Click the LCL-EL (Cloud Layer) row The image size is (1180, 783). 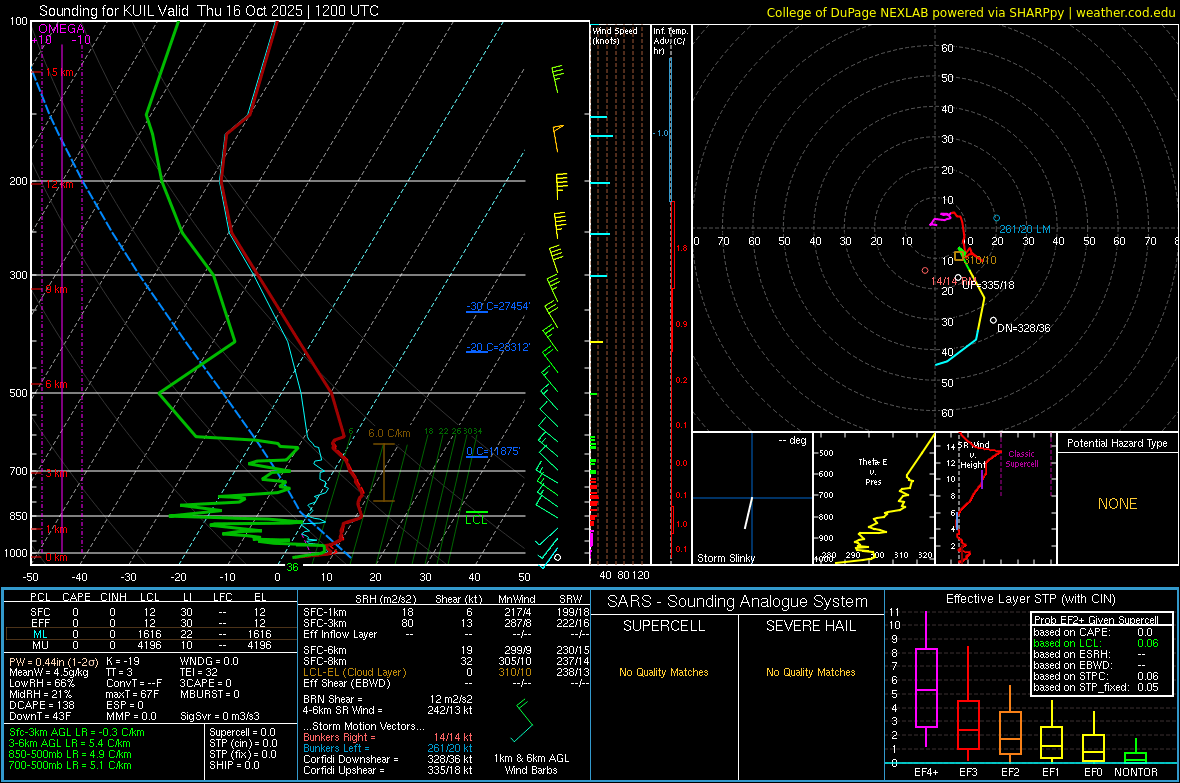447,672
